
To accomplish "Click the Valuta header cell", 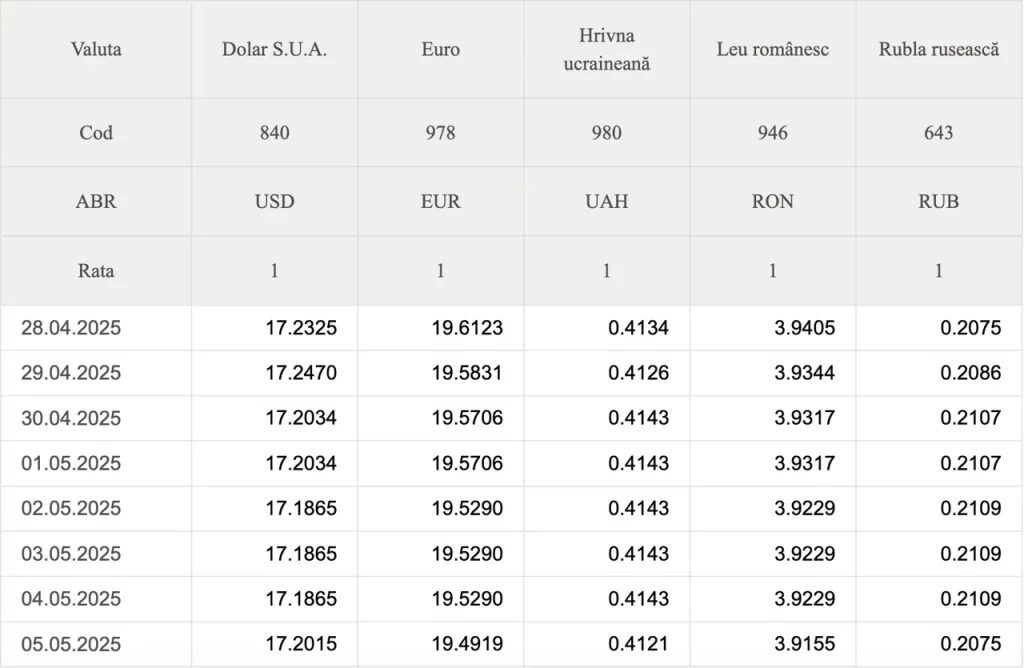I will click(x=96, y=50).
